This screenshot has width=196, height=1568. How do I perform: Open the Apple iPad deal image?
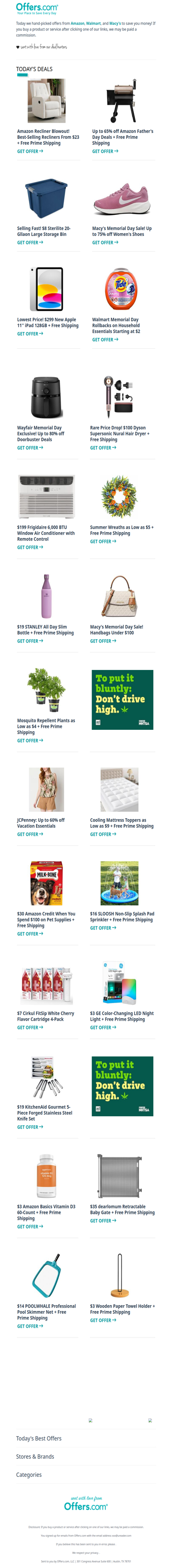[46, 289]
